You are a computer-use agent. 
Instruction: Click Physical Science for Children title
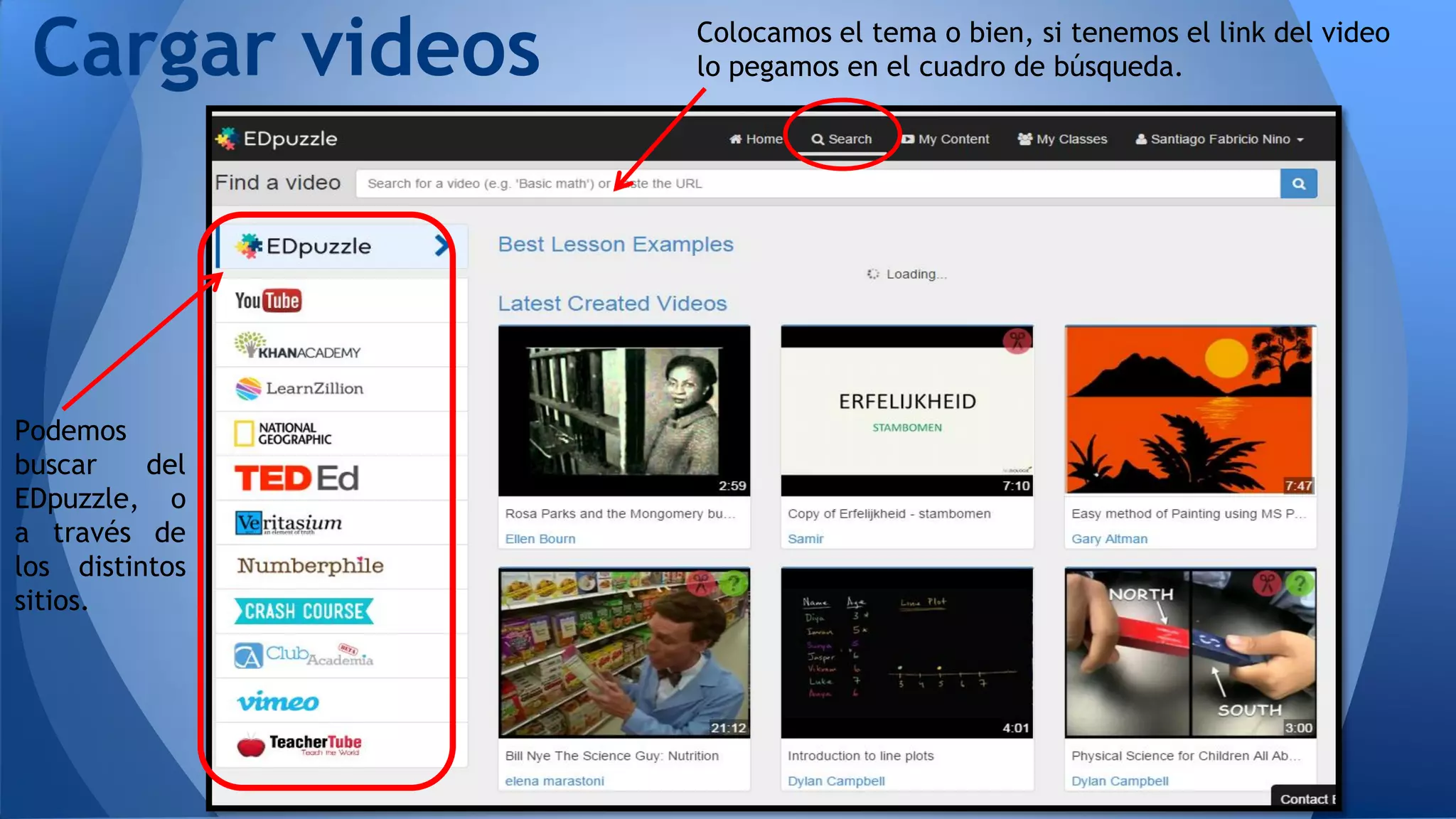pos(1187,756)
